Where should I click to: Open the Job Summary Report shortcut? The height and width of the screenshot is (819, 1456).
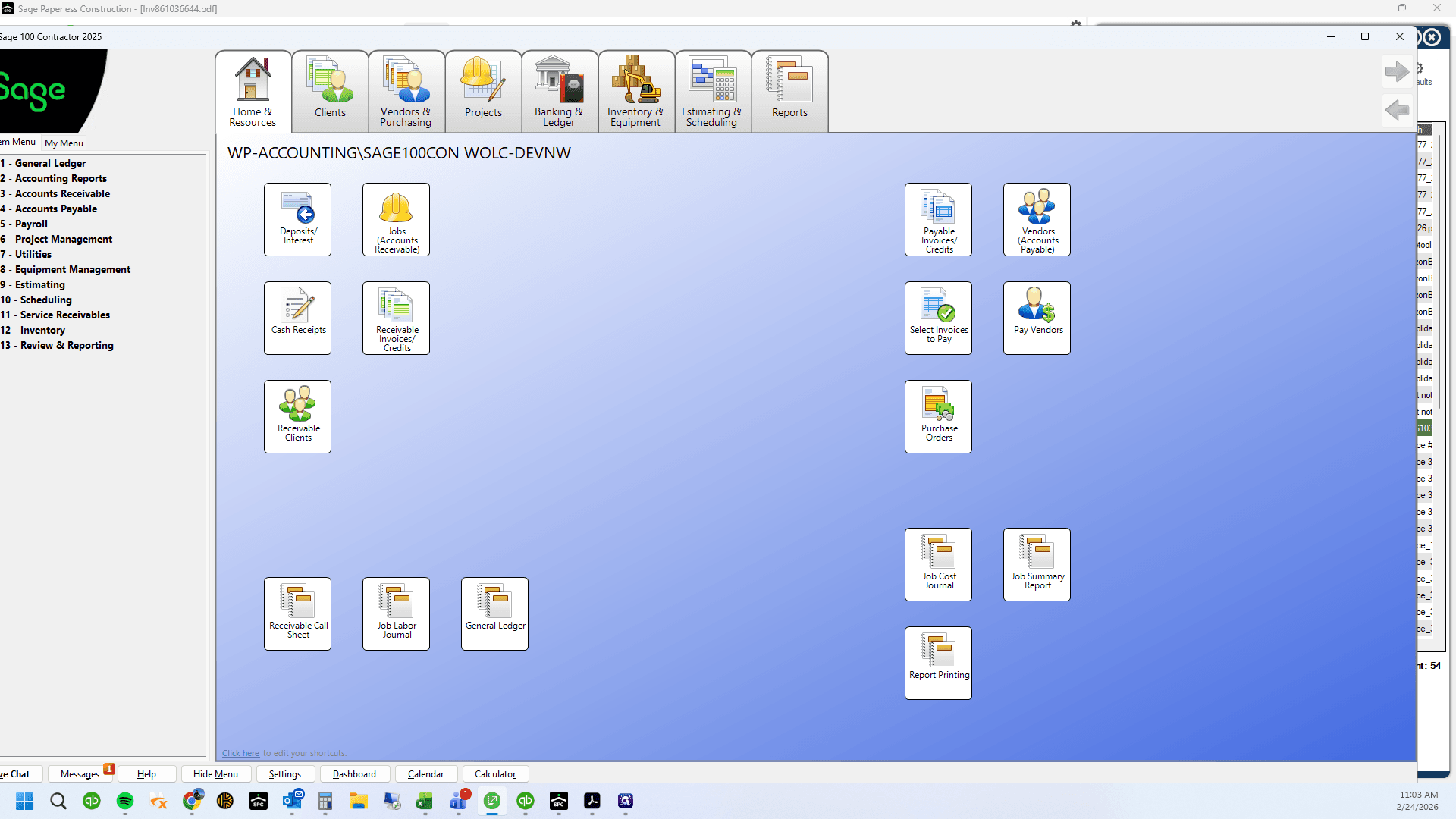[1037, 564]
